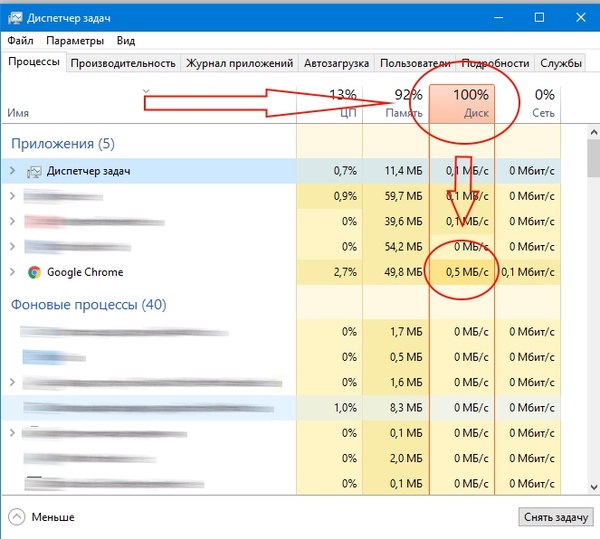Maximize the Task Manager window
The width and height of the screenshot is (600, 539).
(x=539, y=17)
